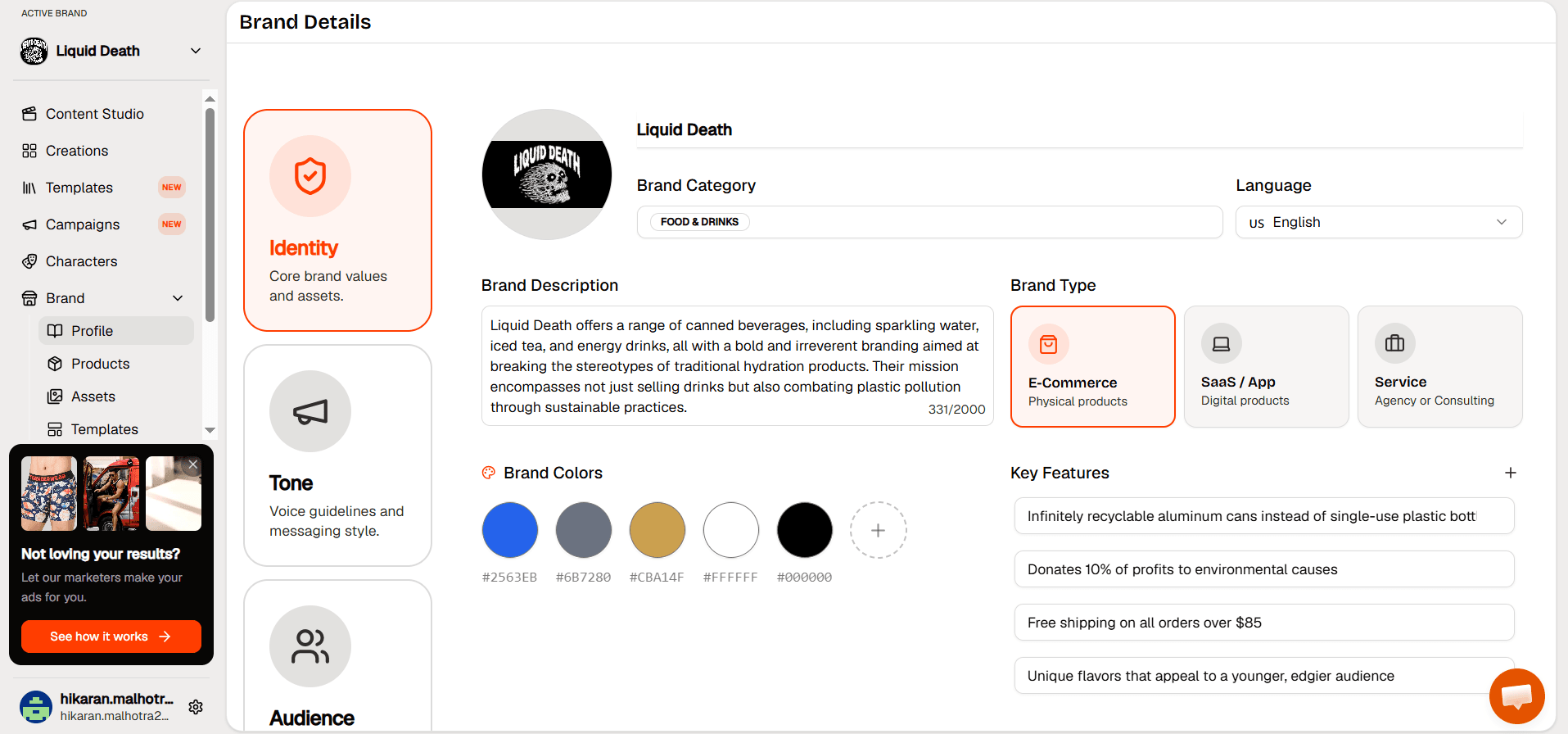Select the gray #6B7280 color swatch

(x=584, y=530)
